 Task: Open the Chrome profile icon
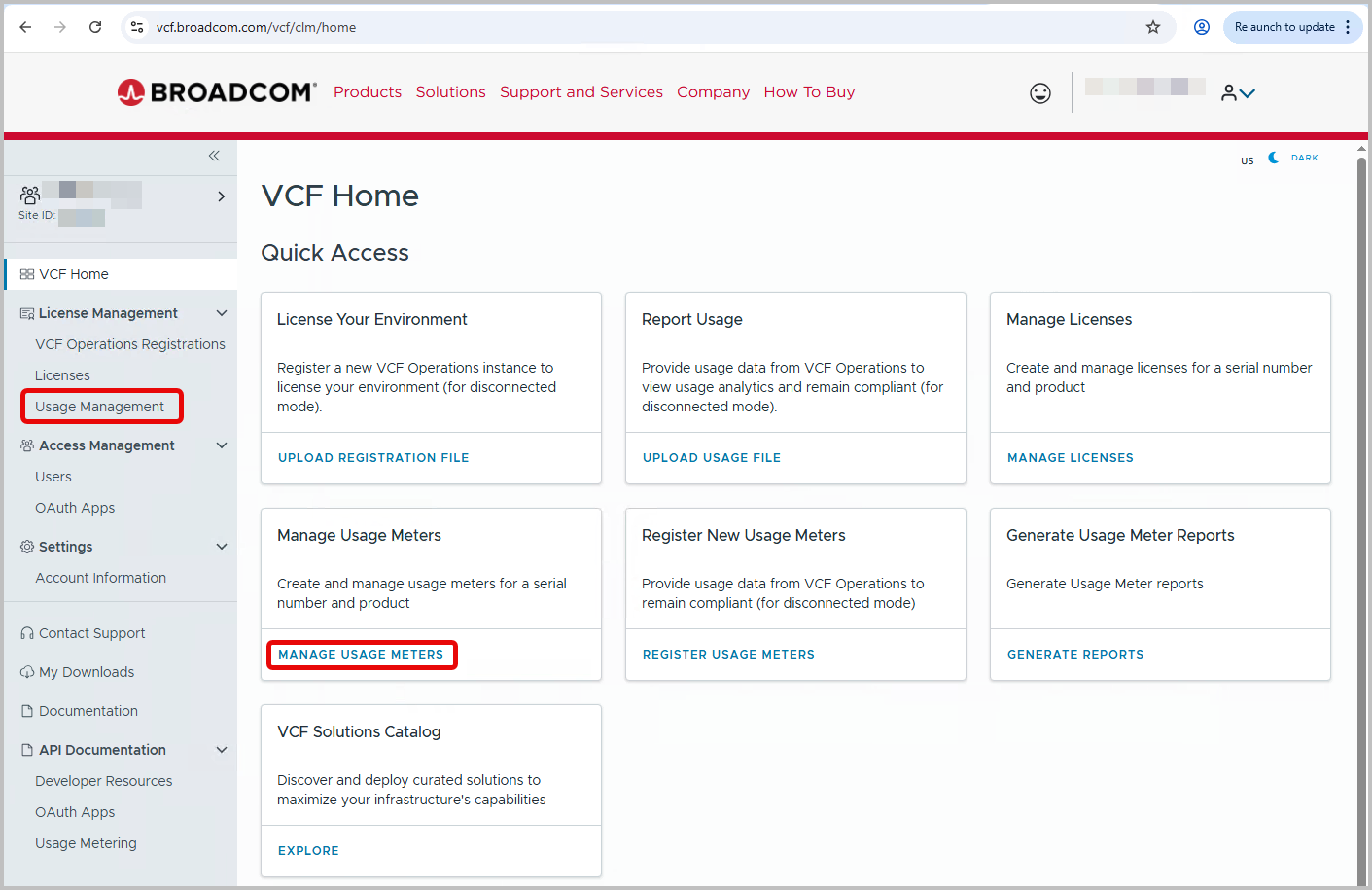[1202, 27]
